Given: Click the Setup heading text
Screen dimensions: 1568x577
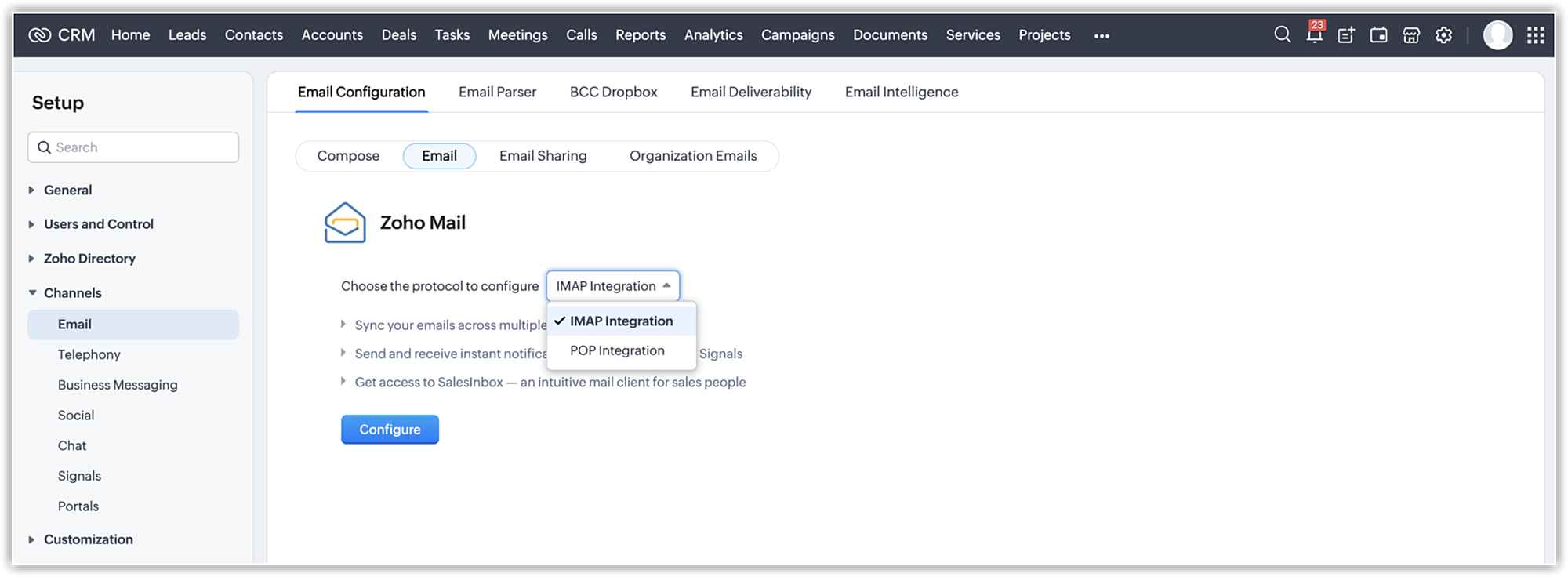Looking at the screenshot, I should [58, 103].
